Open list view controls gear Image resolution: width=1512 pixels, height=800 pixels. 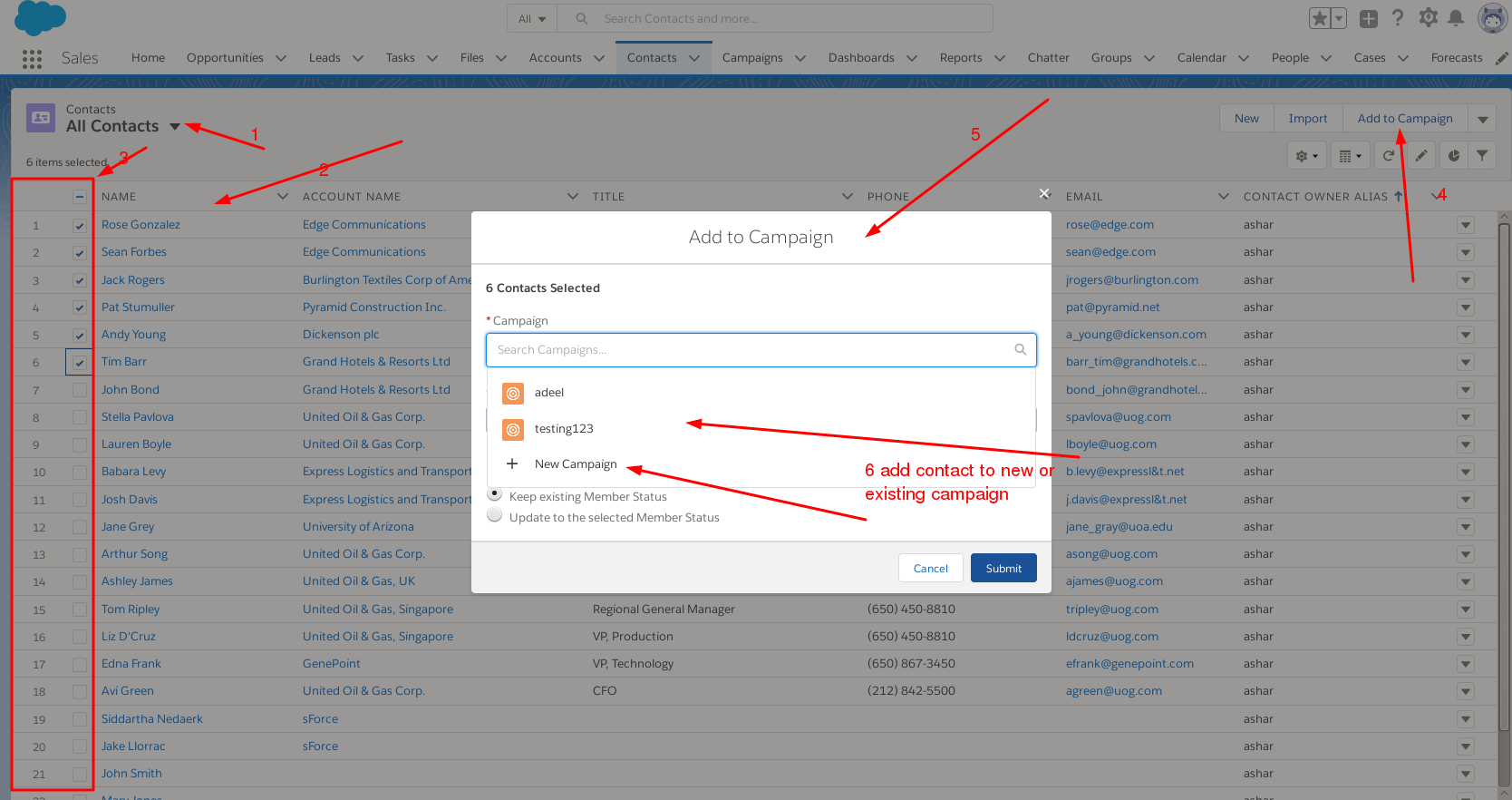(1307, 156)
